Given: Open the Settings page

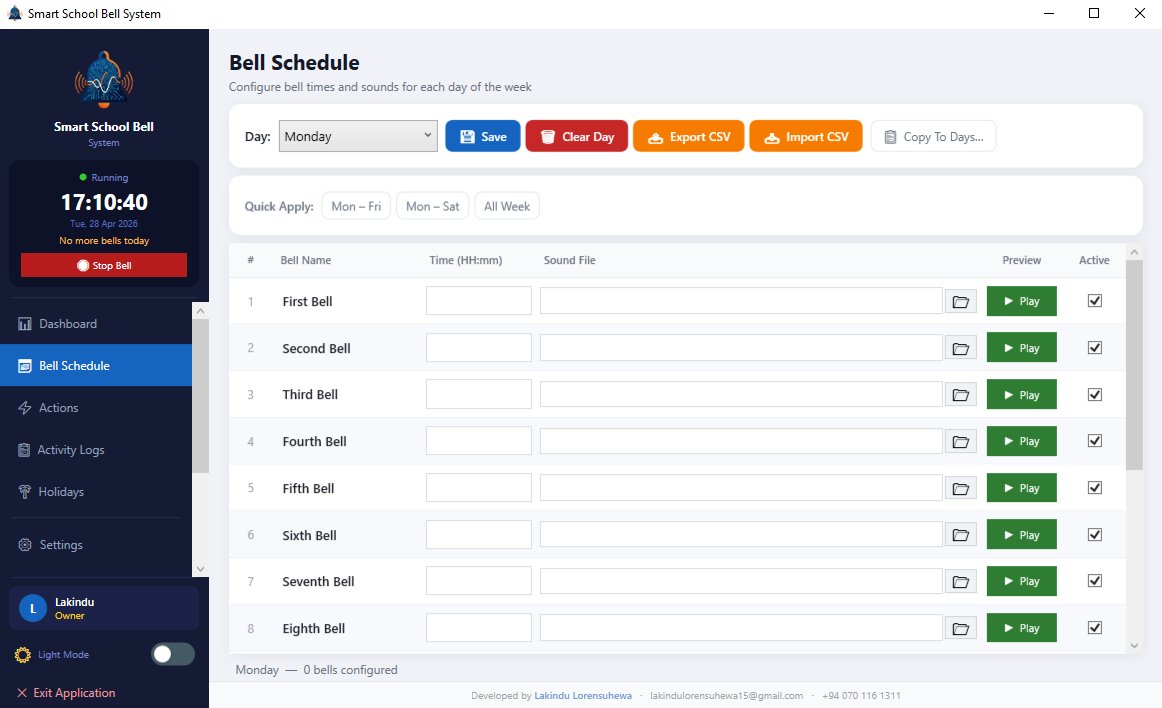Looking at the screenshot, I should 96,545.
